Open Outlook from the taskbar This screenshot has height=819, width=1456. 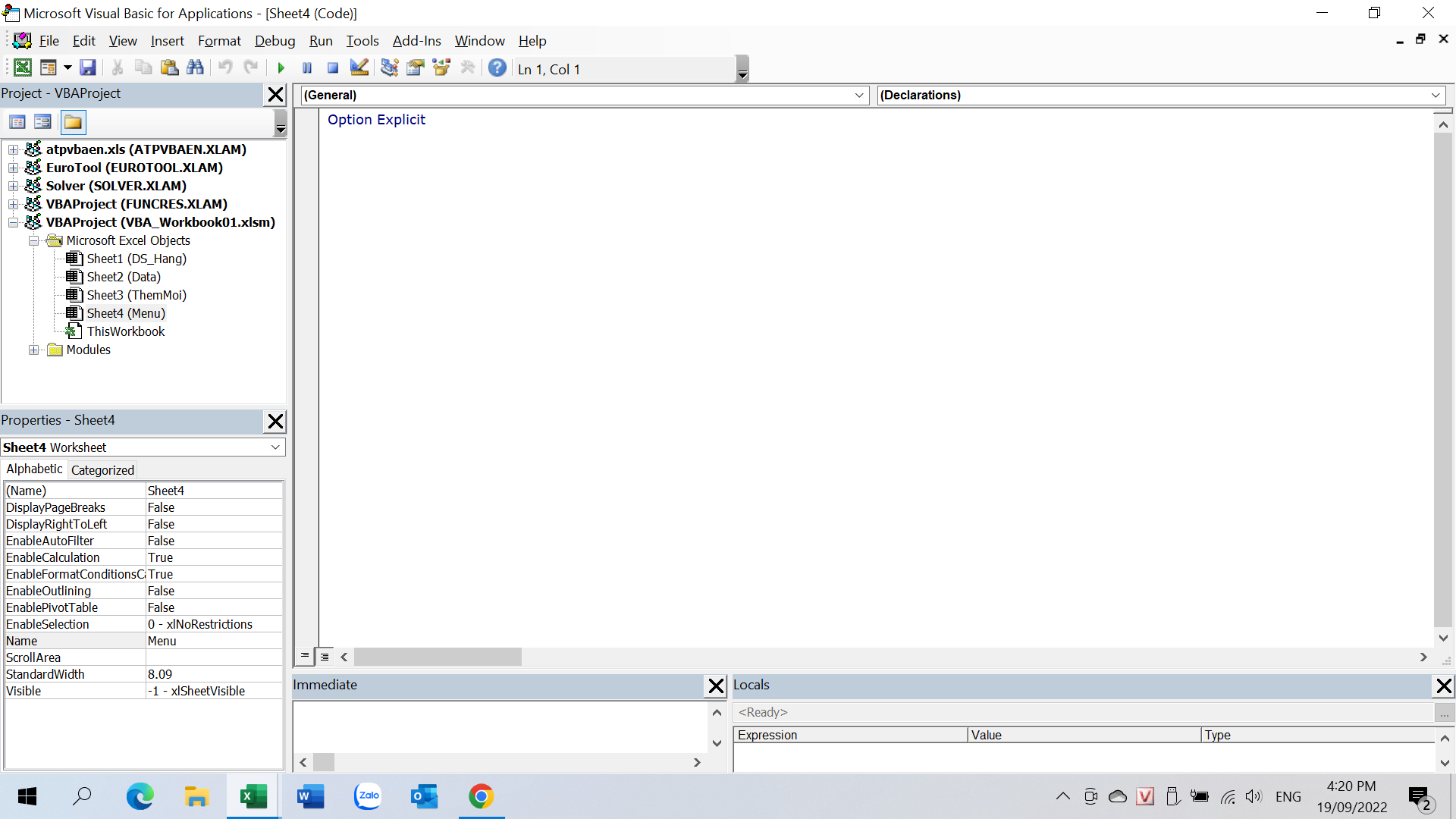click(x=424, y=796)
